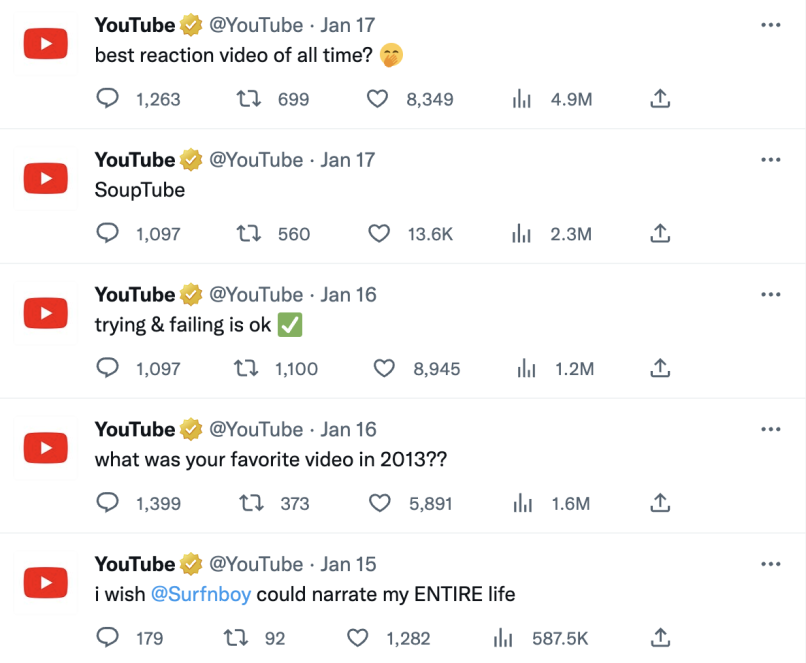This screenshot has height=663, width=806.
Task: Like the "SoupTube" tweet
Action: (x=379, y=234)
